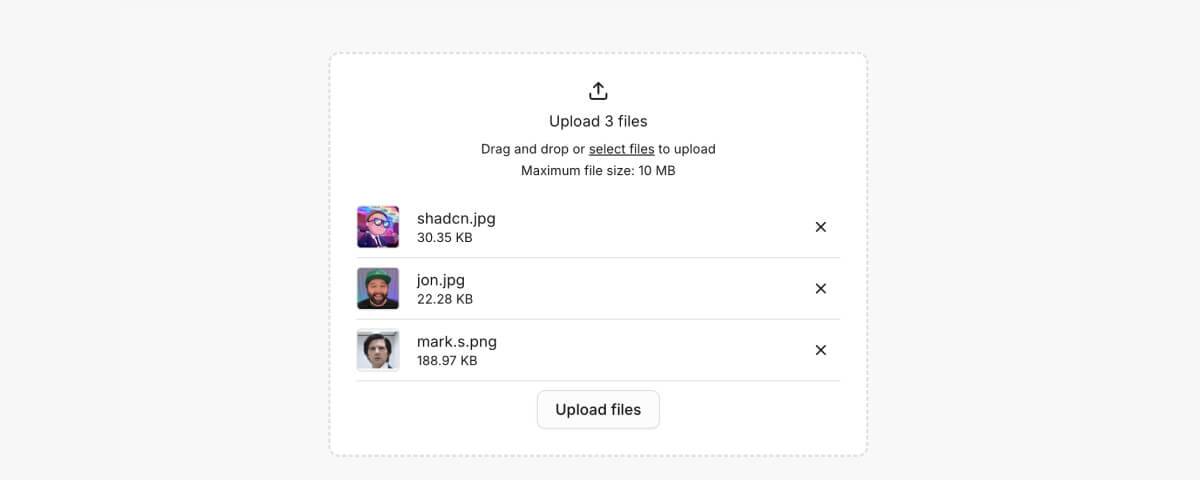Viewport: 1200px width, 480px height.
Task: Click the dashed border of the dropzone
Action: (x=598, y=53)
